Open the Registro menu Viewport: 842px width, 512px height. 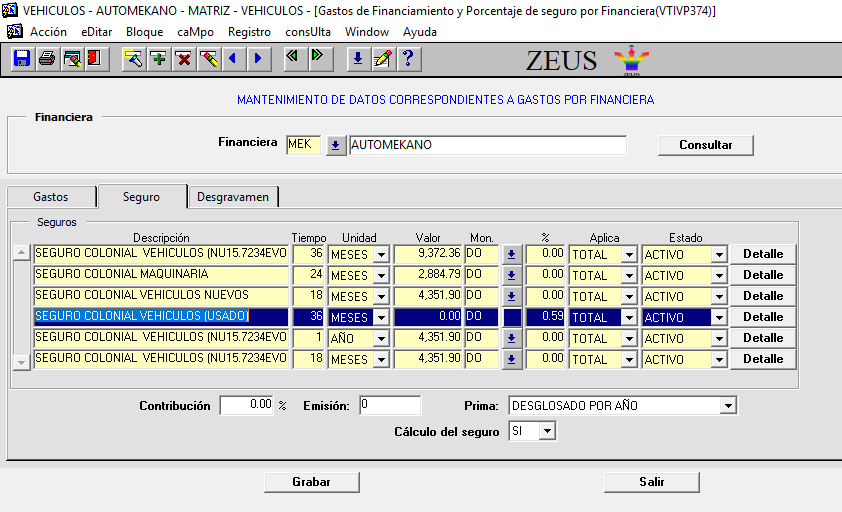click(x=249, y=32)
